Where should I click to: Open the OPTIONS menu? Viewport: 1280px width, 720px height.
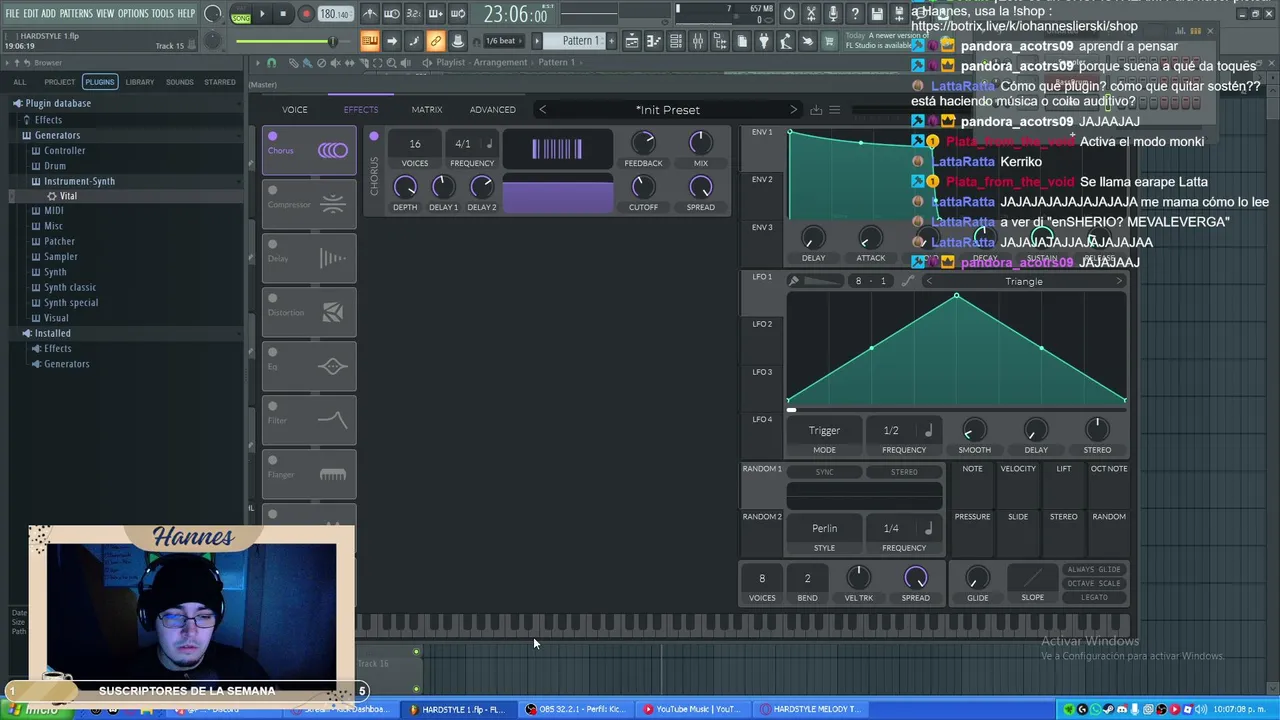tap(133, 13)
